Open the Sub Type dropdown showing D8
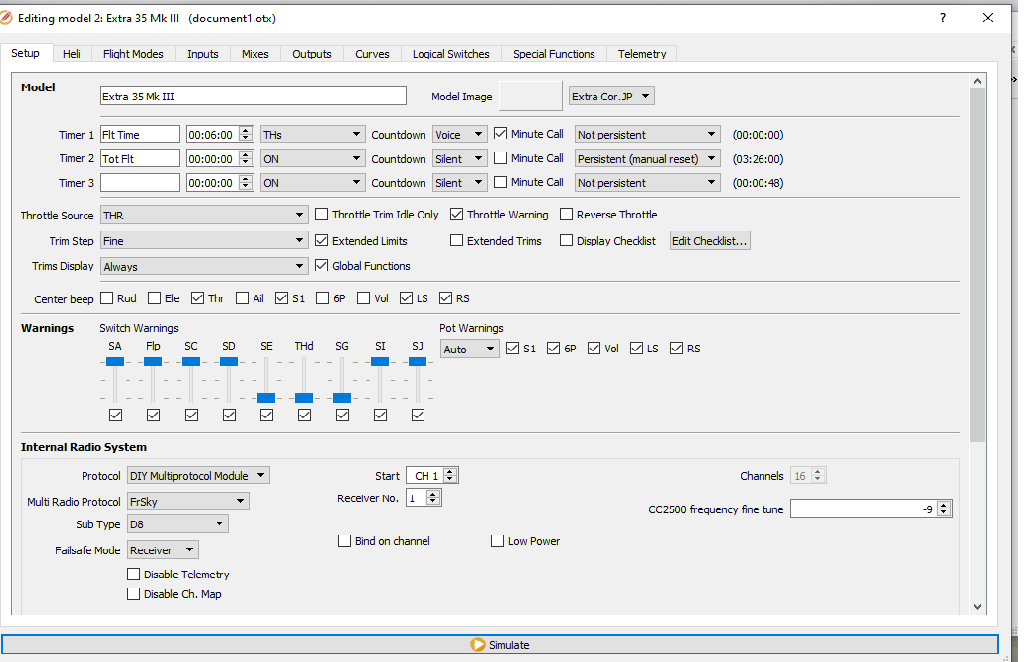 177,523
